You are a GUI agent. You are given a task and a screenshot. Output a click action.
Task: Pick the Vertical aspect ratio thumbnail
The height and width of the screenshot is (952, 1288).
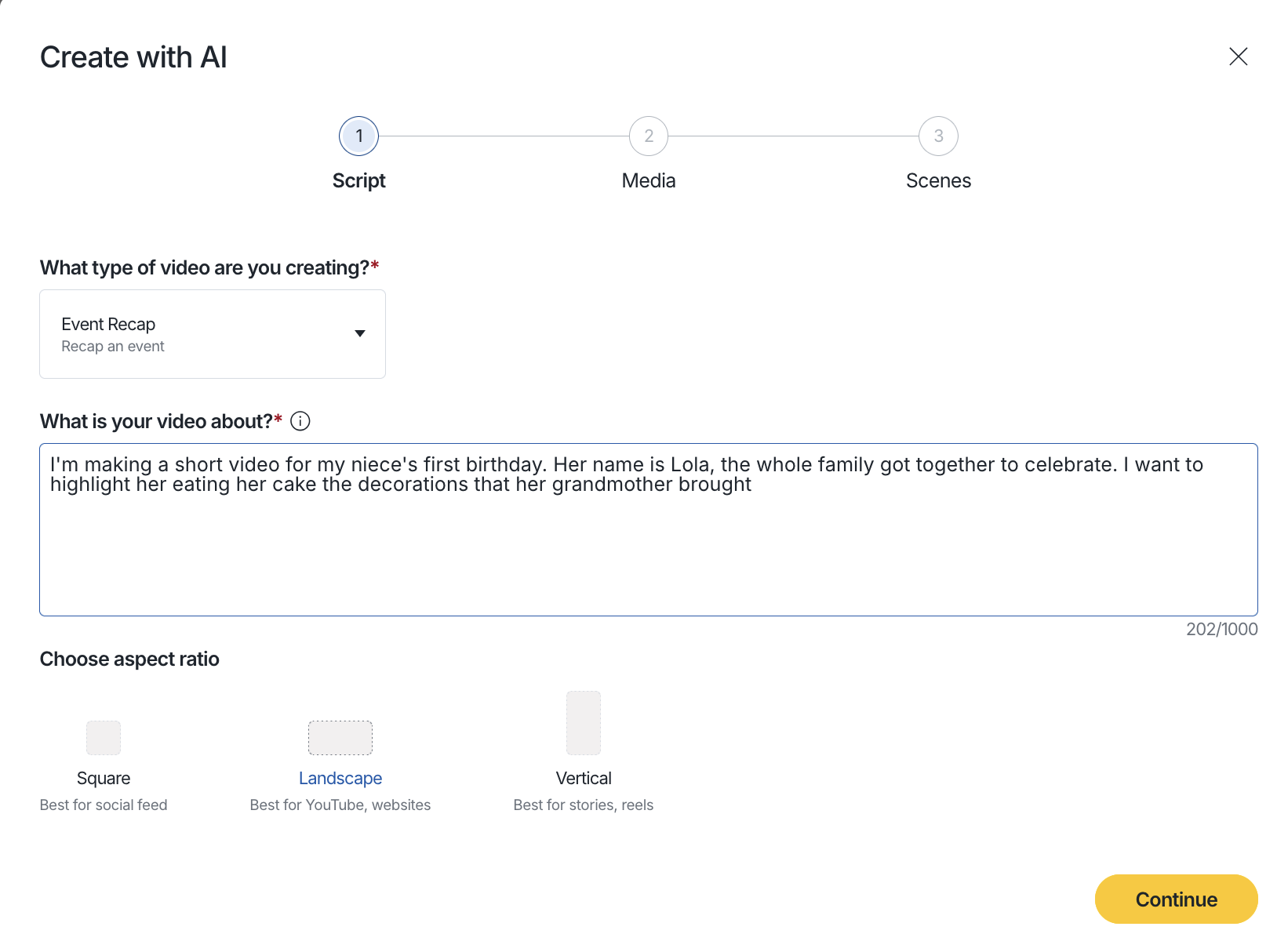(583, 722)
